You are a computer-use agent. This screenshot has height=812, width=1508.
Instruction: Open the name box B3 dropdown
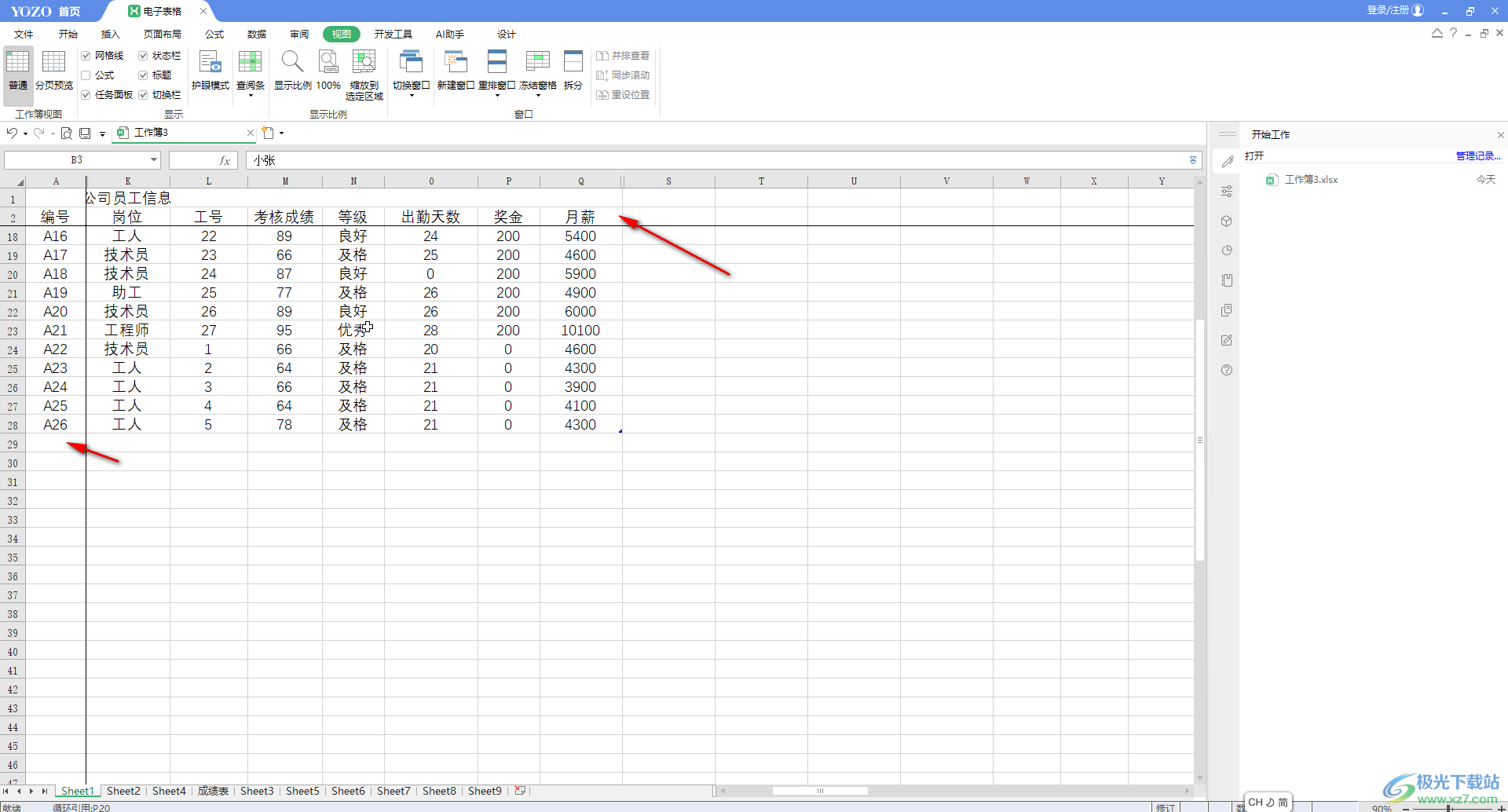[154, 160]
